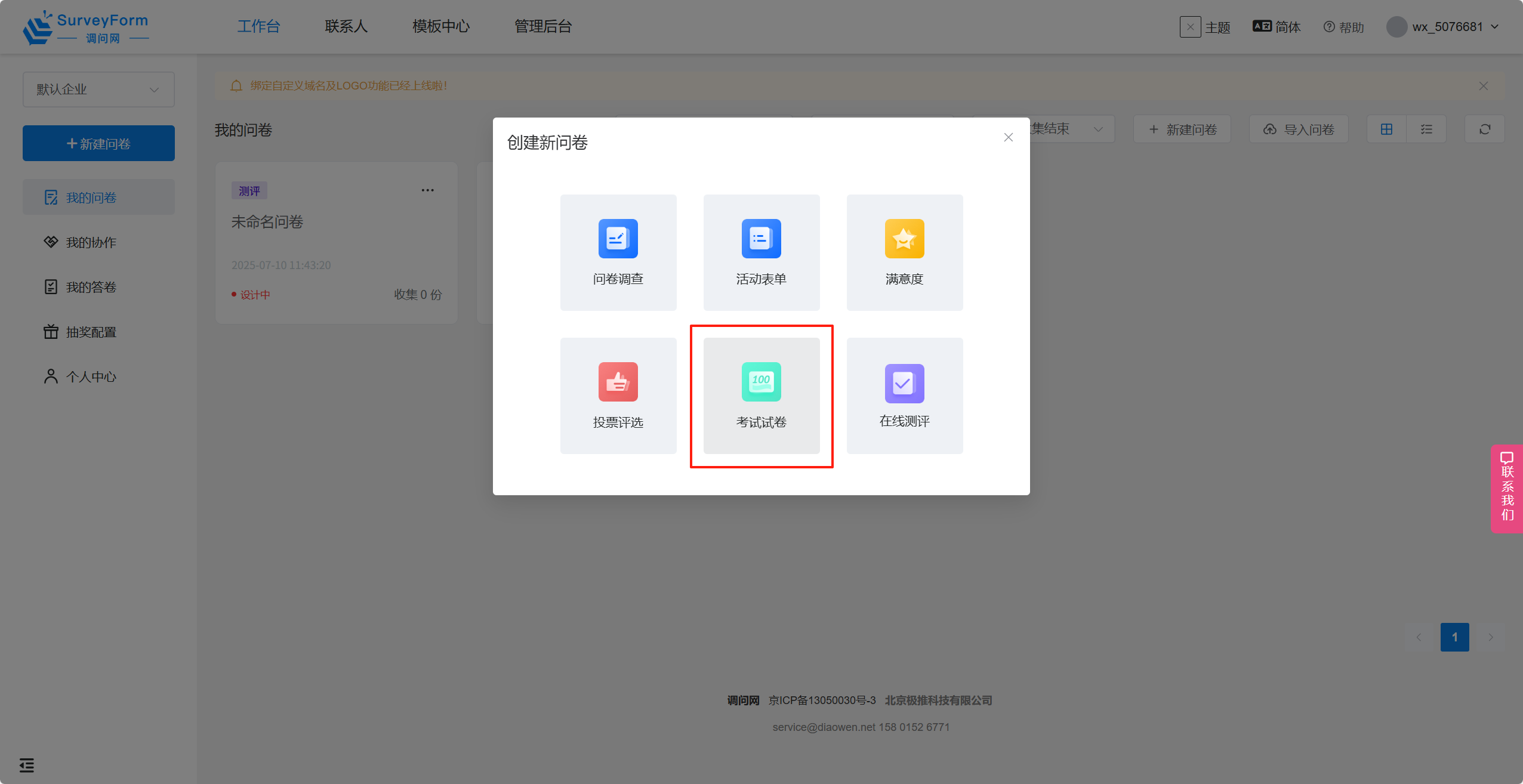1523x784 pixels.
Task: Go to 联系人 in top navigation
Action: pyautogui.click(x=346, y=27)
